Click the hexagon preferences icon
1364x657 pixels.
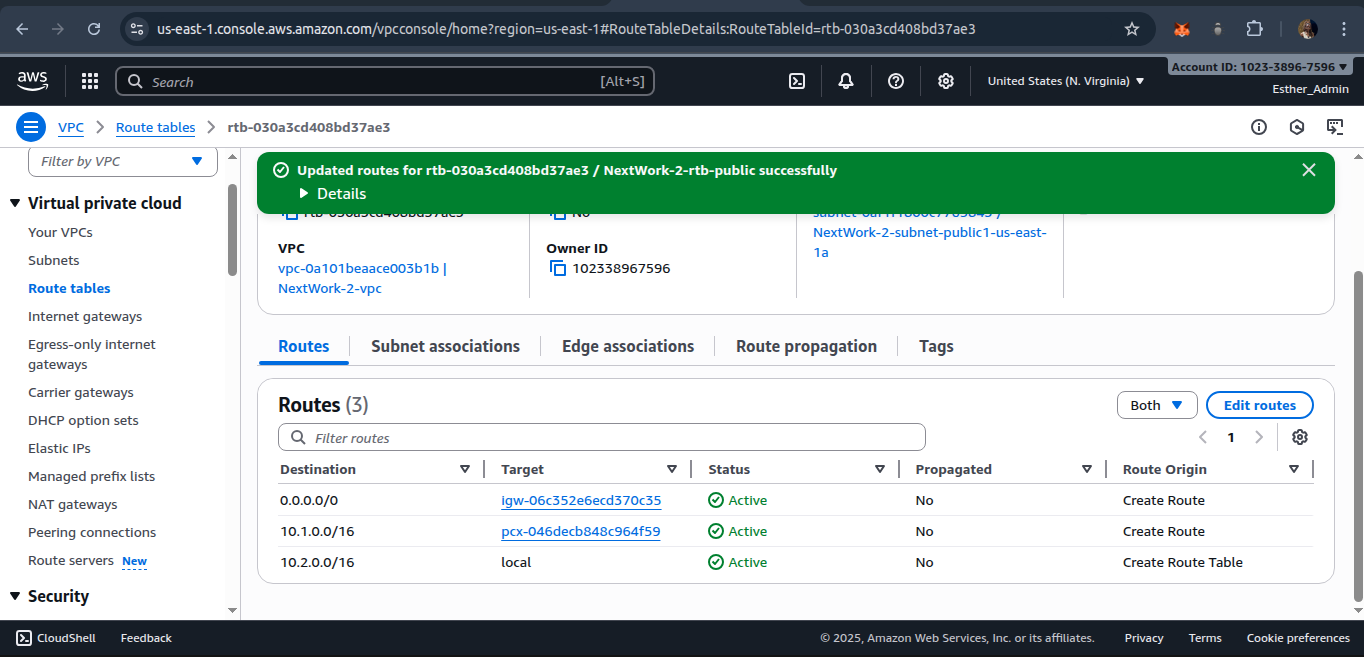tap(1297, 127)
